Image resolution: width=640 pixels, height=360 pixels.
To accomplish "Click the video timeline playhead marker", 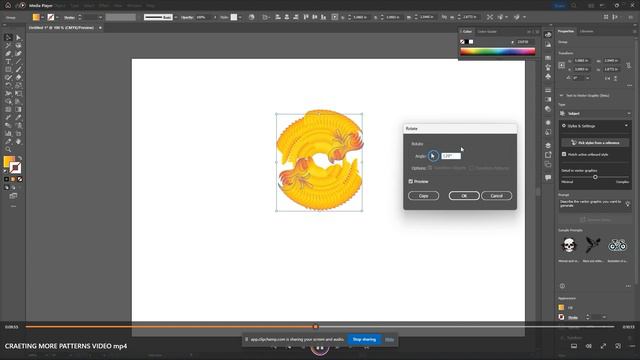I will [315, 327].
